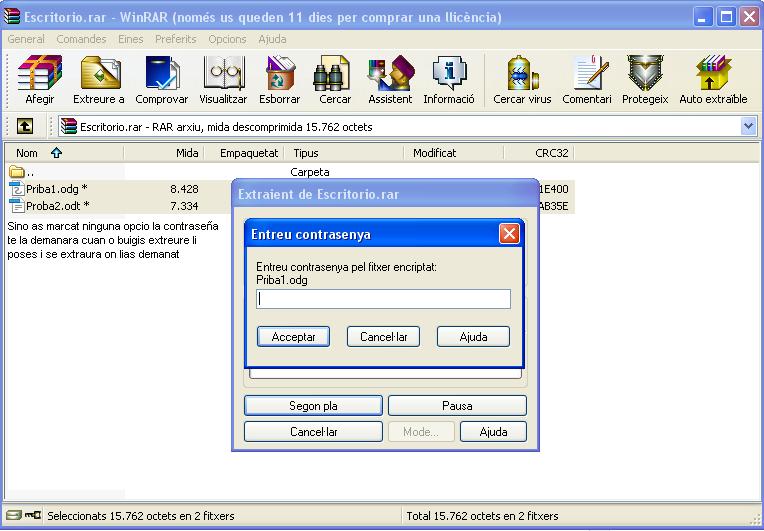Click the Escritorio.rar archive path text
This screenshot has height=531, width=764.
(x=226, y=127)
